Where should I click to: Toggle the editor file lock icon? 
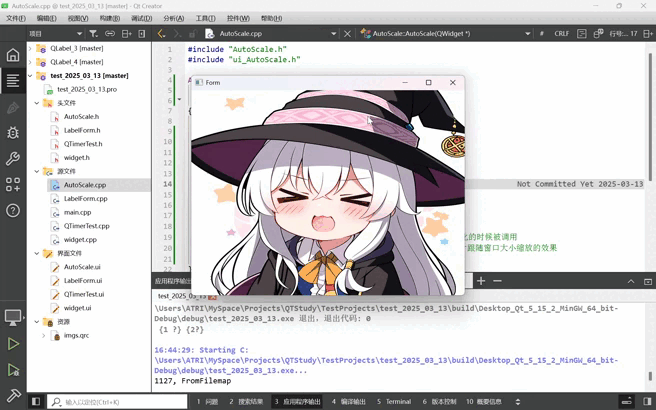coord(192,34)
